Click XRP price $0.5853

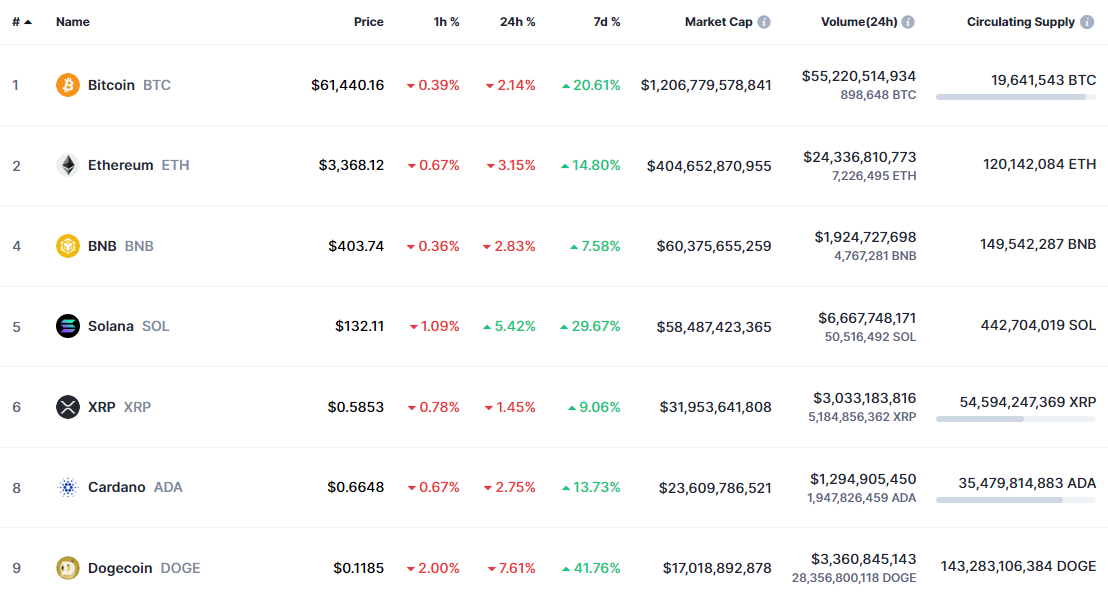[x=355, y=407]
